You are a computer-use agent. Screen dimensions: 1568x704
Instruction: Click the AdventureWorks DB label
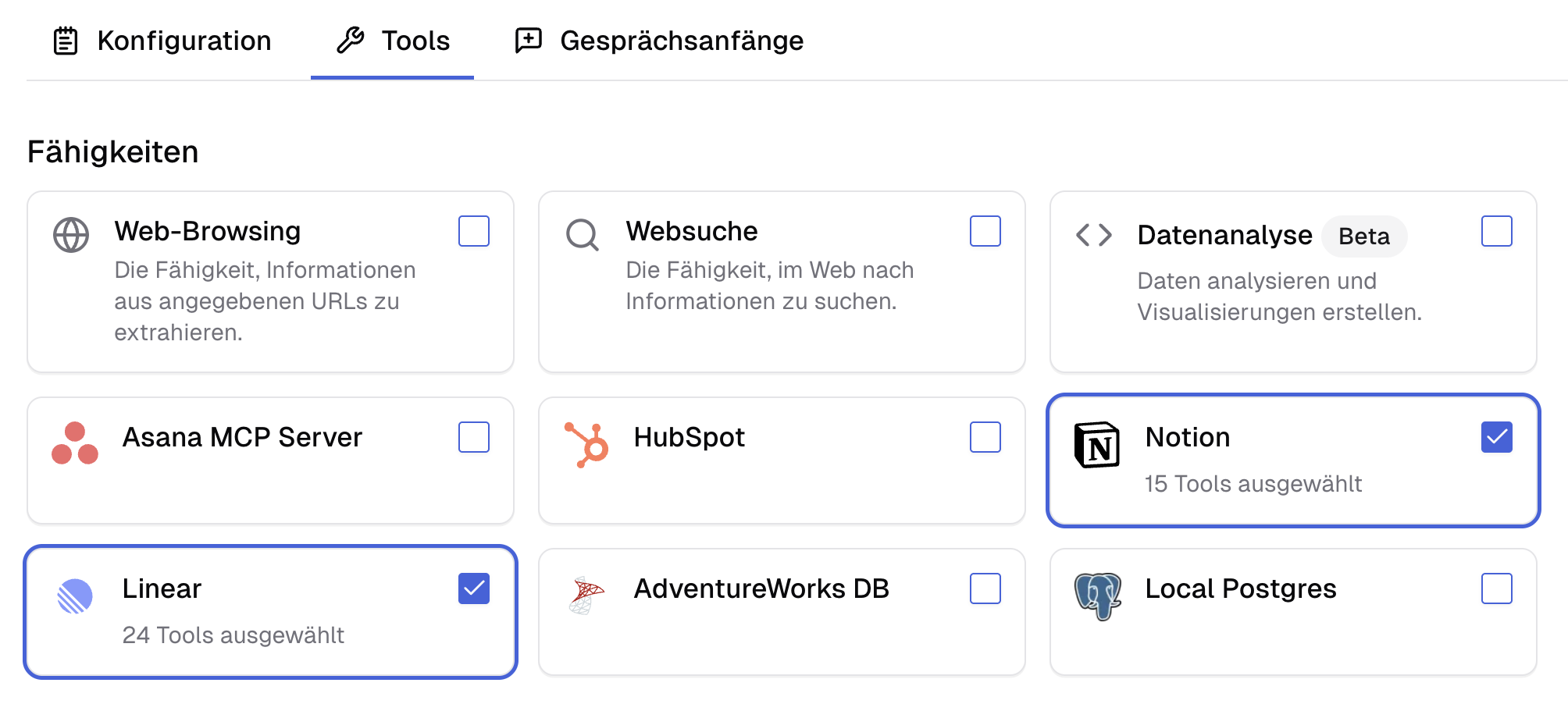click(x=761, y=588)
